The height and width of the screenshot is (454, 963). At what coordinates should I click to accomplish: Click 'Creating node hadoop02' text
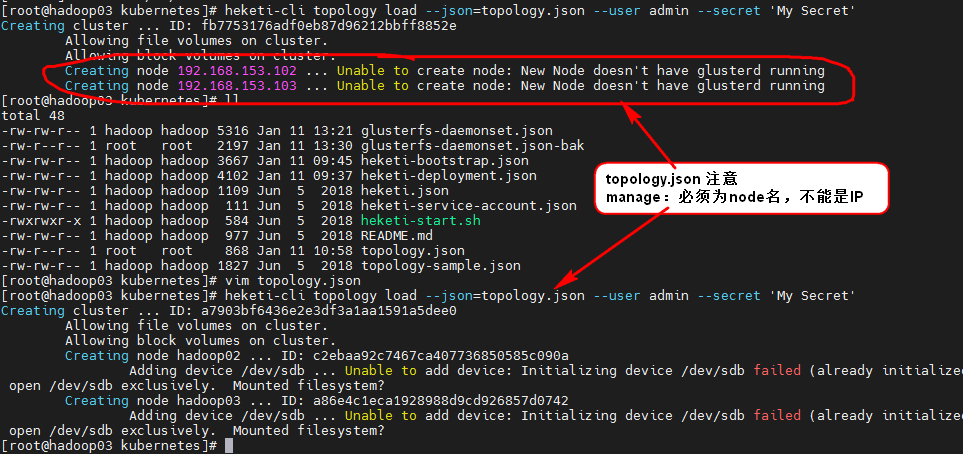[153, 356]
